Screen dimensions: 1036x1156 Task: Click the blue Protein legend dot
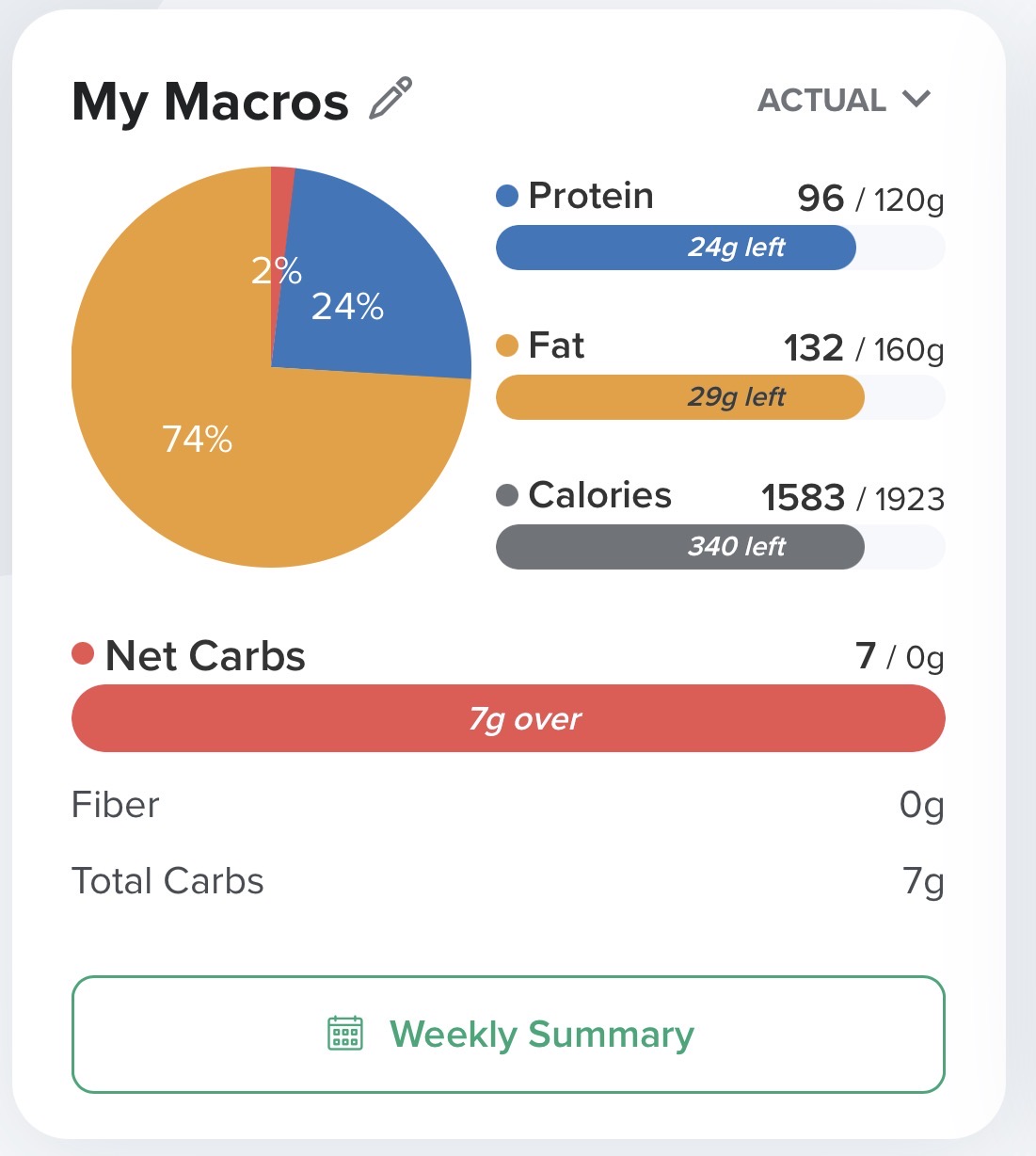(x=507, y=196)
